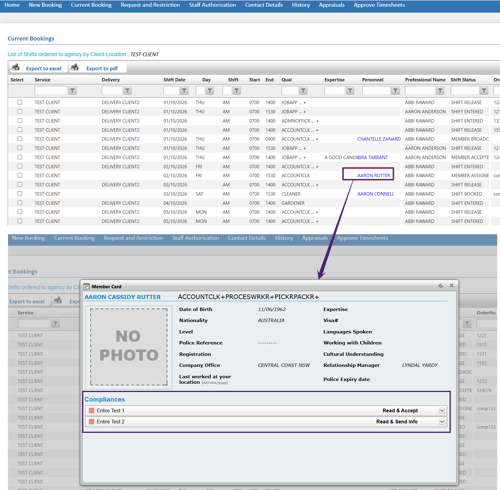Select the checkbox for the GARDENER shift row
This screenshot has width=500, height=490.
click(20, 203)
